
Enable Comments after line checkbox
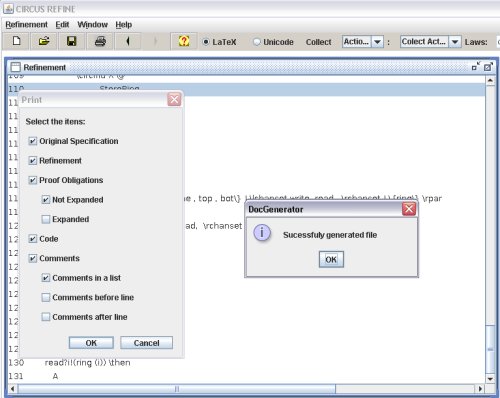(46, 317)
